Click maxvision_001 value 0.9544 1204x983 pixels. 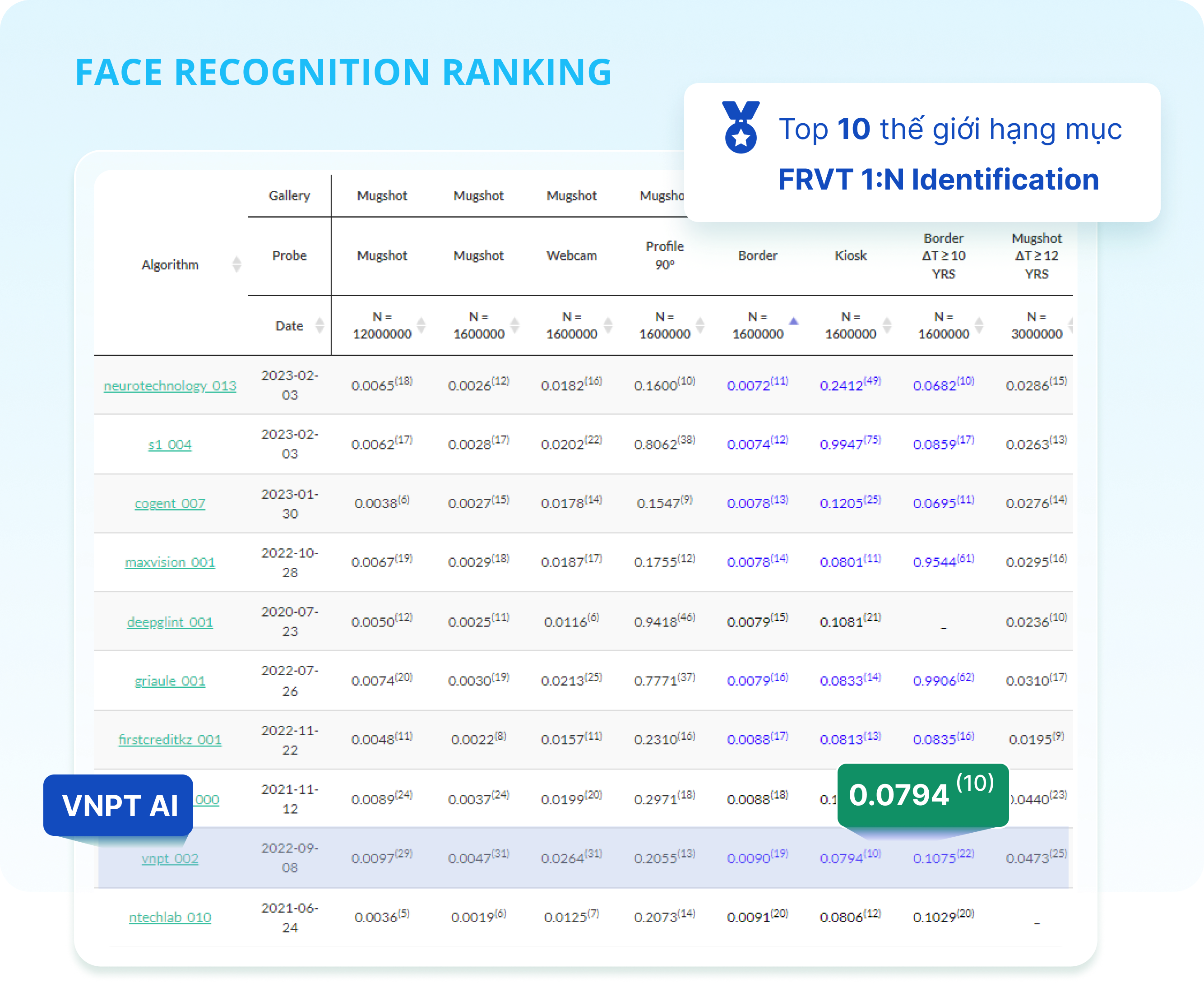tap(943, 561)
